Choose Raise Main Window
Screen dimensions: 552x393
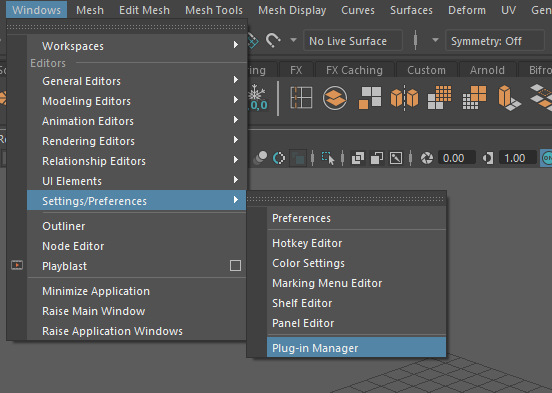tap(136, 311)
